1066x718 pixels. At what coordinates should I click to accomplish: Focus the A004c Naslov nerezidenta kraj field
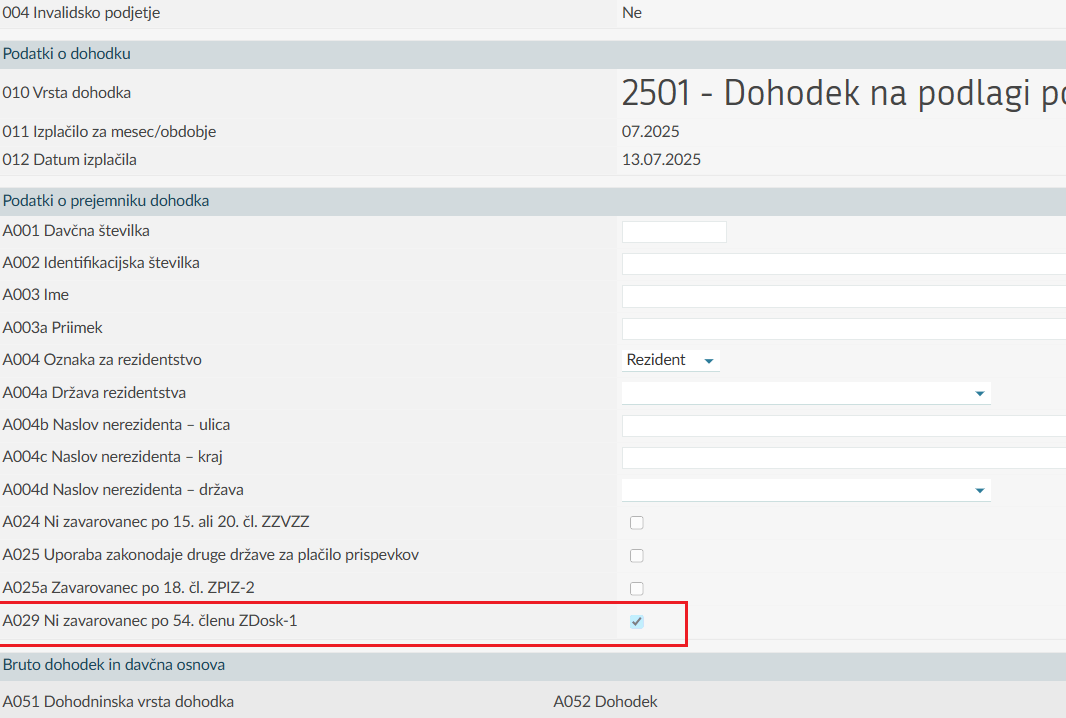[844, 458]
